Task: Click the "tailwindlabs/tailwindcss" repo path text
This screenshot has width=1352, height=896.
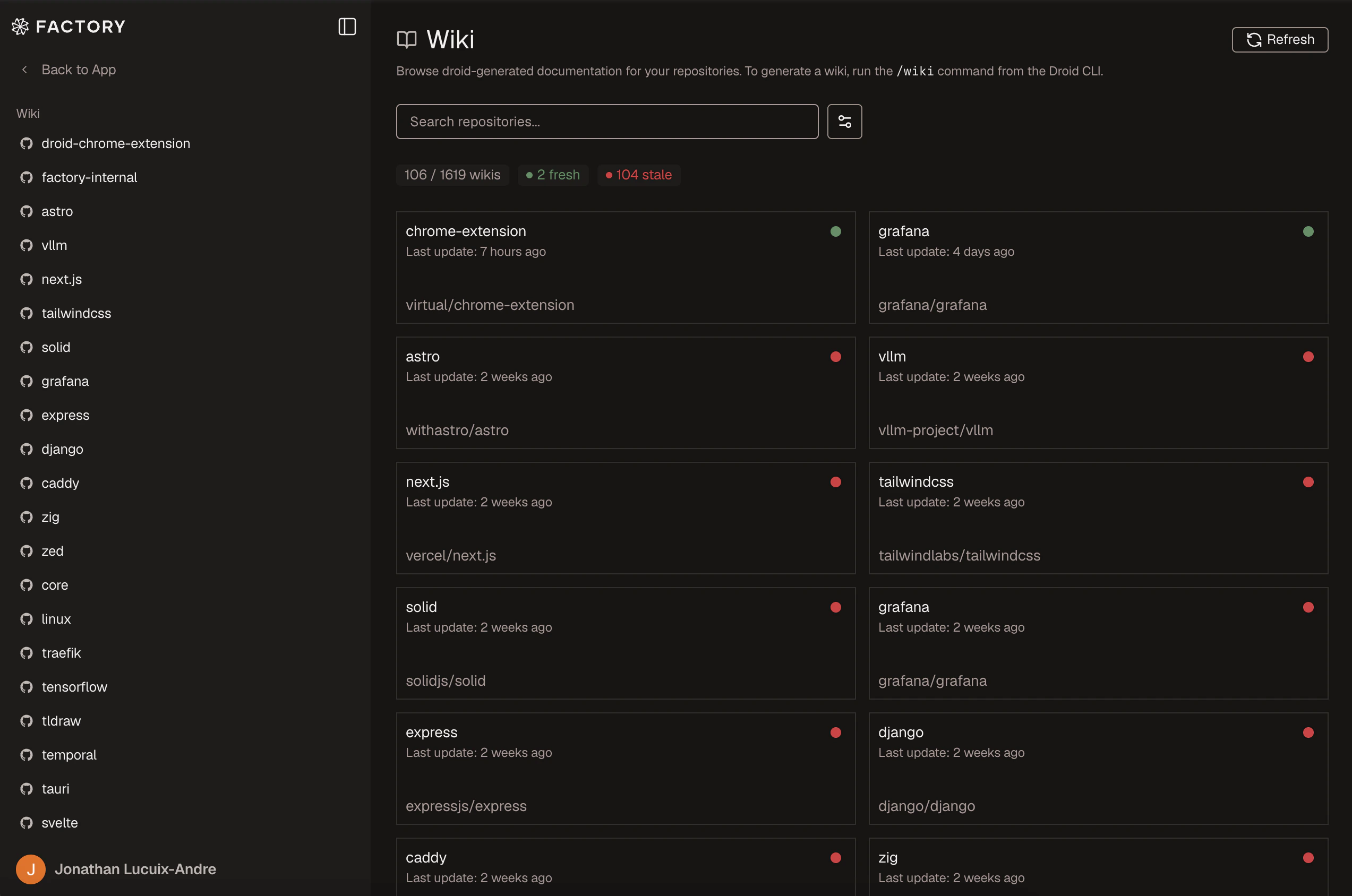Action: (959, 555)
